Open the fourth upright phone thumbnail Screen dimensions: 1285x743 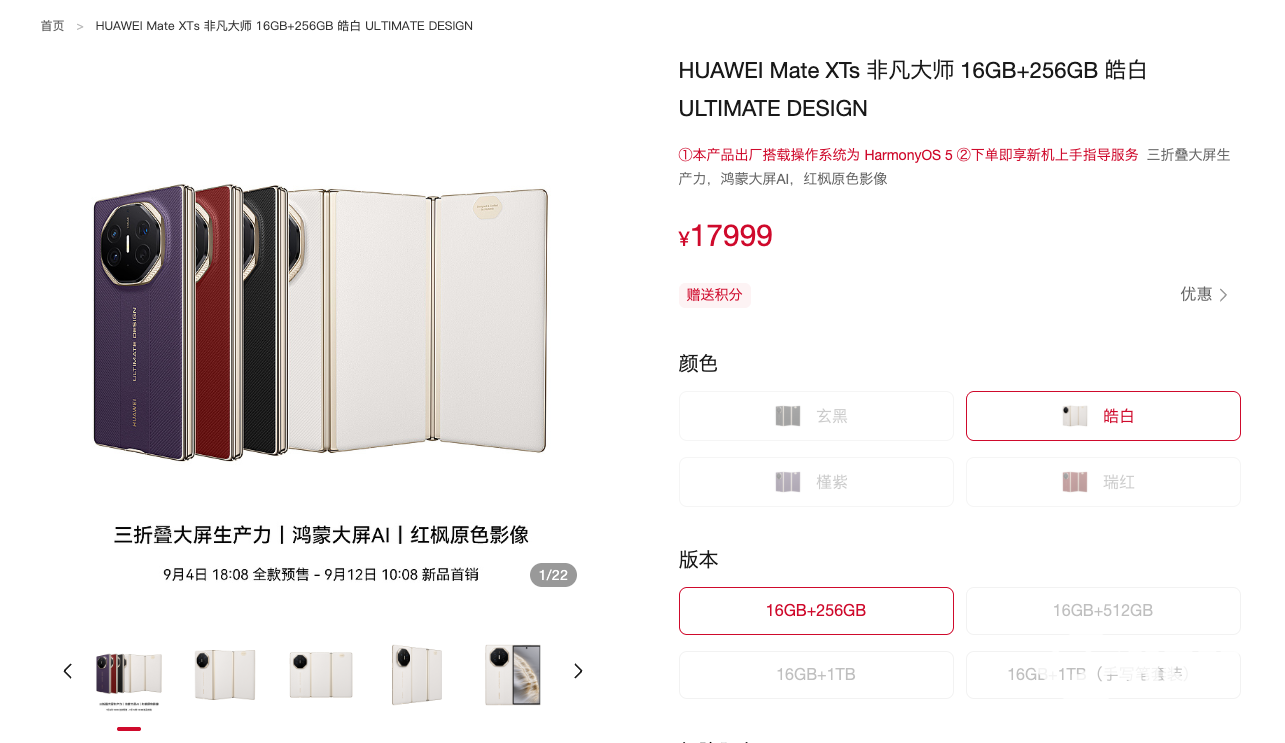point(417,676)
